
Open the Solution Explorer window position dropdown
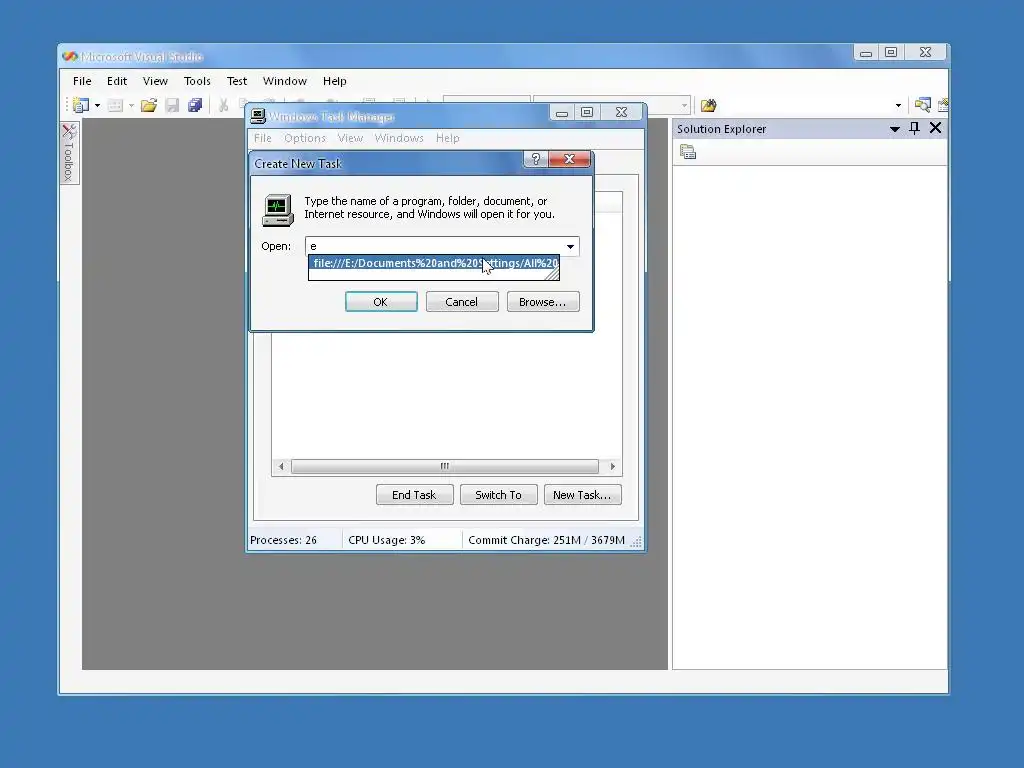(x=895, y=129)
